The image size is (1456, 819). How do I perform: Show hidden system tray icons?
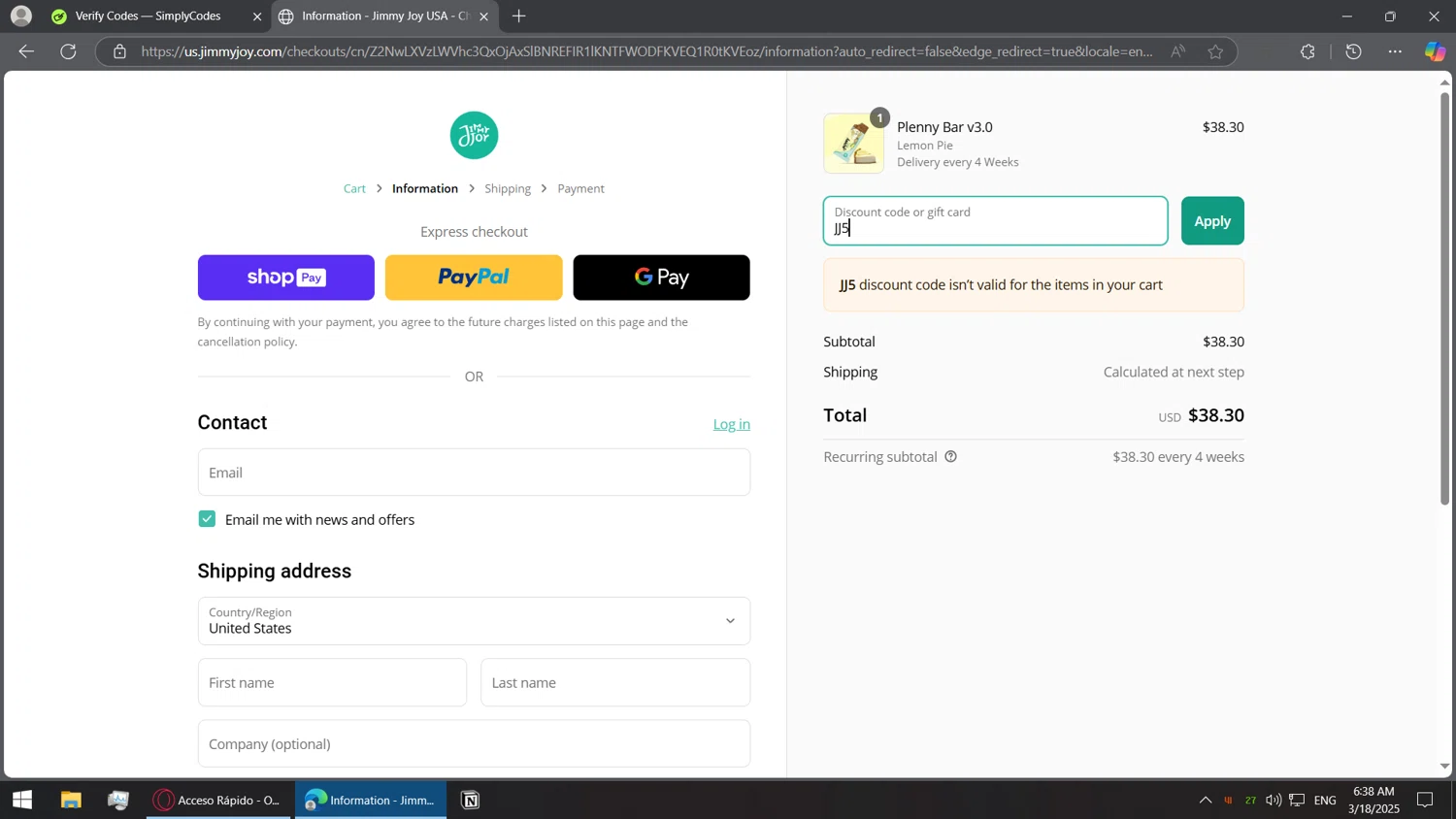click(x=1206, y=801)
